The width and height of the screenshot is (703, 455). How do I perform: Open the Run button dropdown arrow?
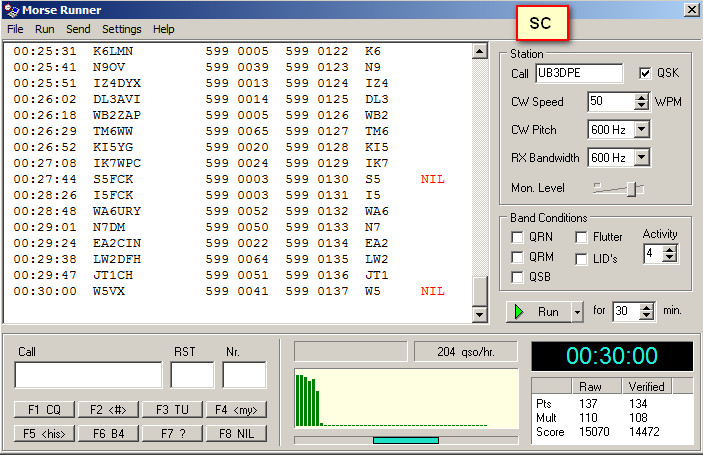point(577,312)
